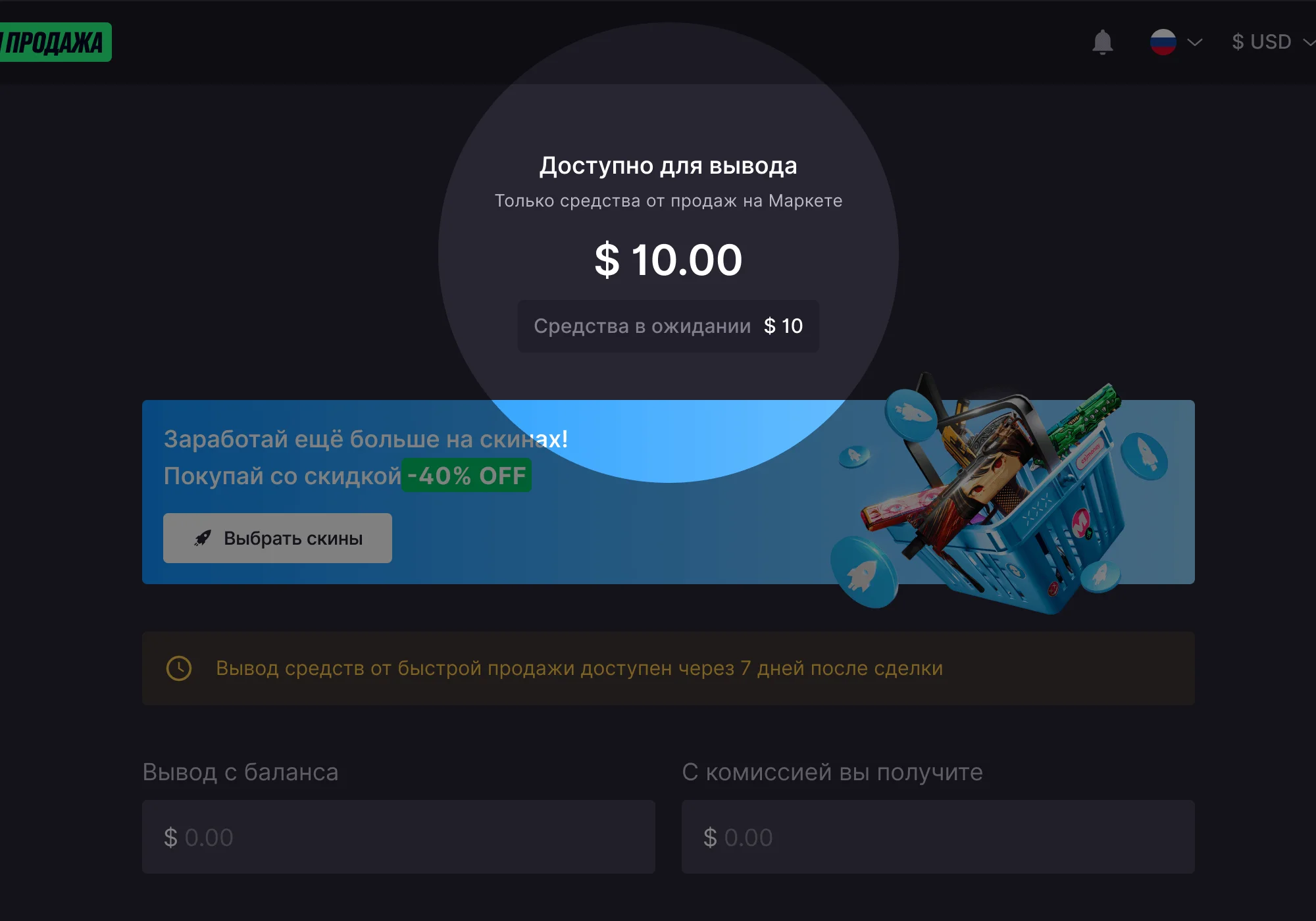Image resolution: width=1316 pixels, height=921 pixels.
Task: Click the clock icon in withdrawal notice
Action: pyautogui.click(x=179, y=668)
